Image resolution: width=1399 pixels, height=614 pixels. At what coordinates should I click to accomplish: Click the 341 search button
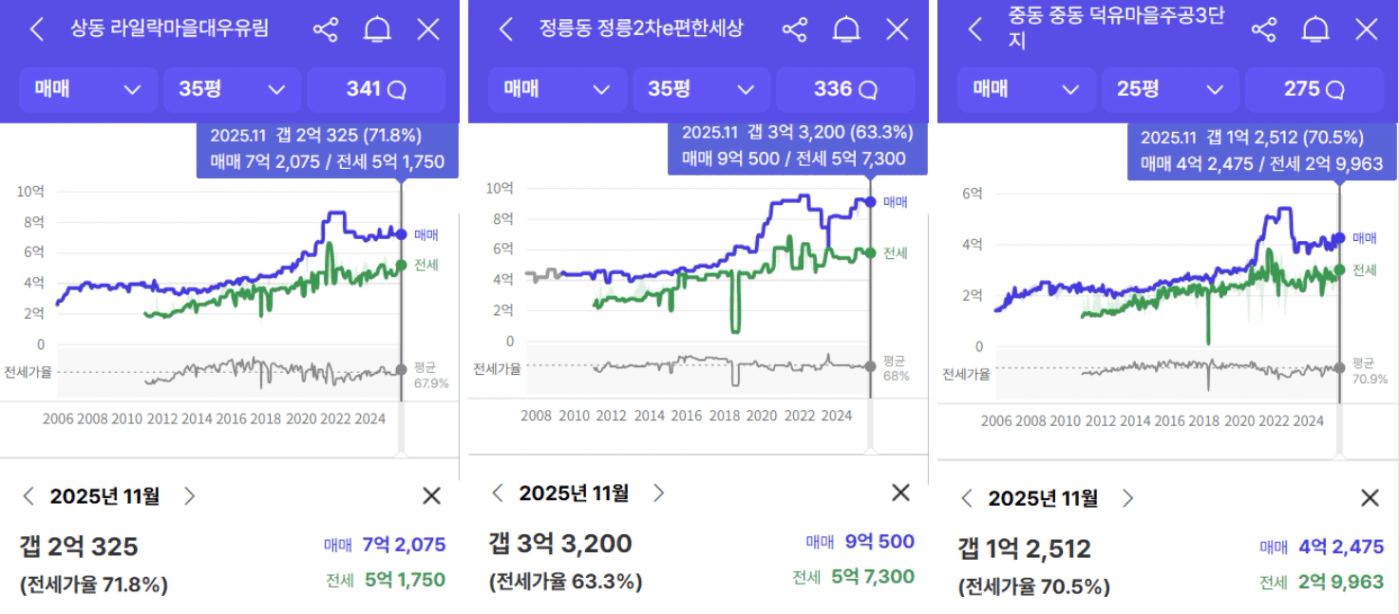point(376,90)
